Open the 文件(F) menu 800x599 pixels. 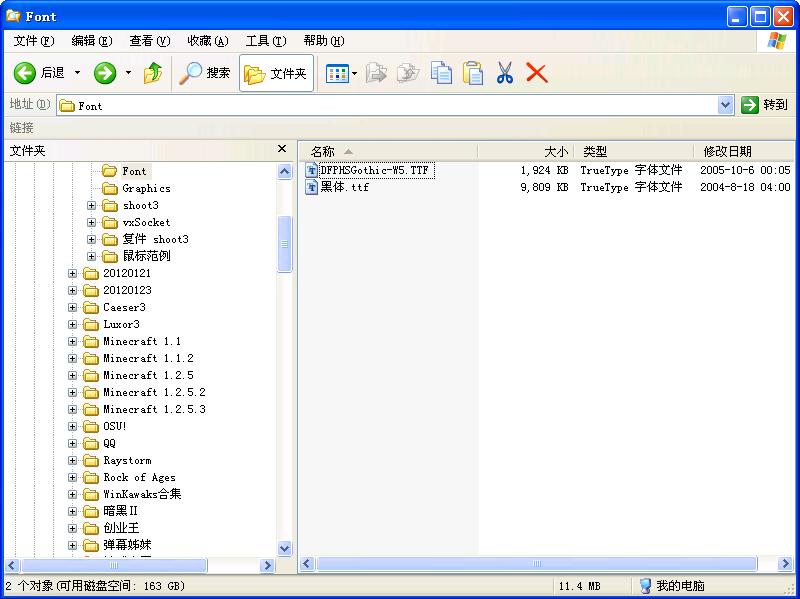pos(34,41)
